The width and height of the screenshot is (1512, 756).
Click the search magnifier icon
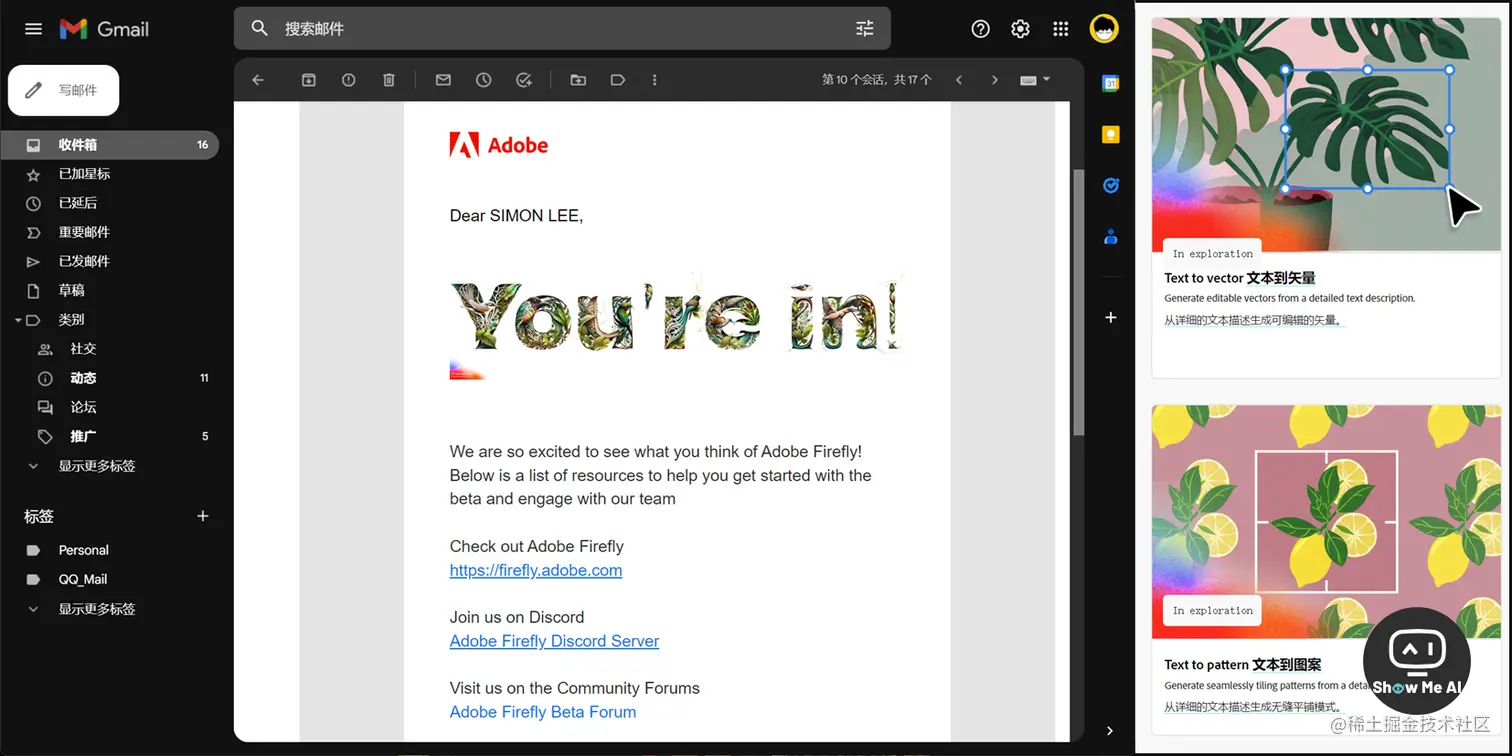(260, 28)
